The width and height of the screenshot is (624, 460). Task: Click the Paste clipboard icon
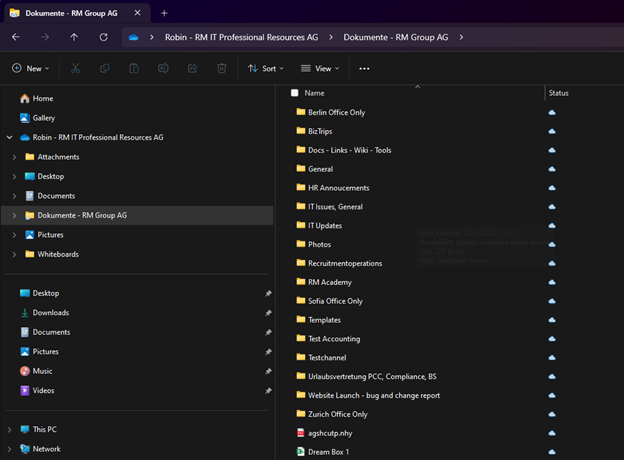(133, 69)
